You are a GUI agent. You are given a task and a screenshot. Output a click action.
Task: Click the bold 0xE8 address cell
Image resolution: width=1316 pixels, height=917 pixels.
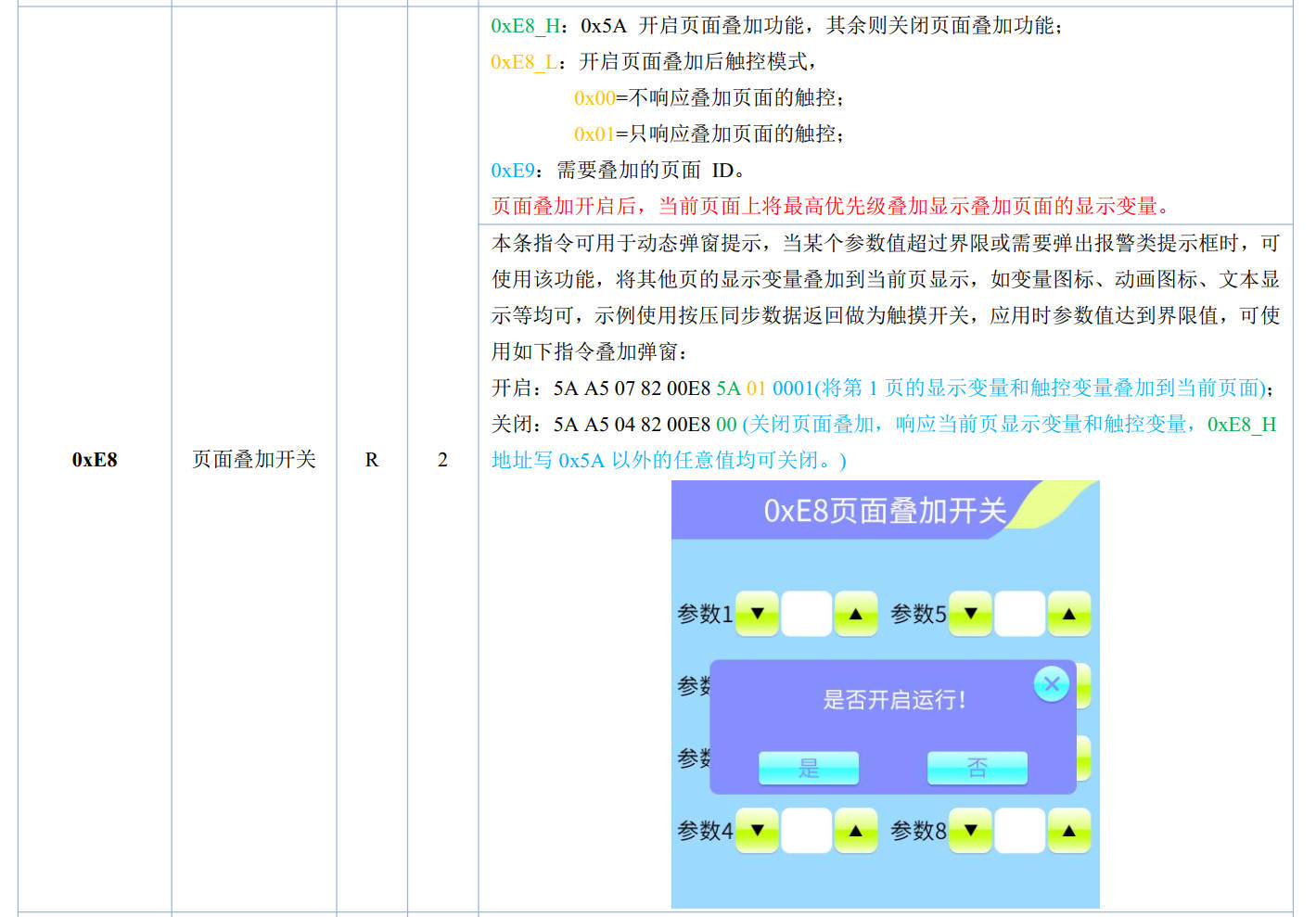tap(95, 460)
